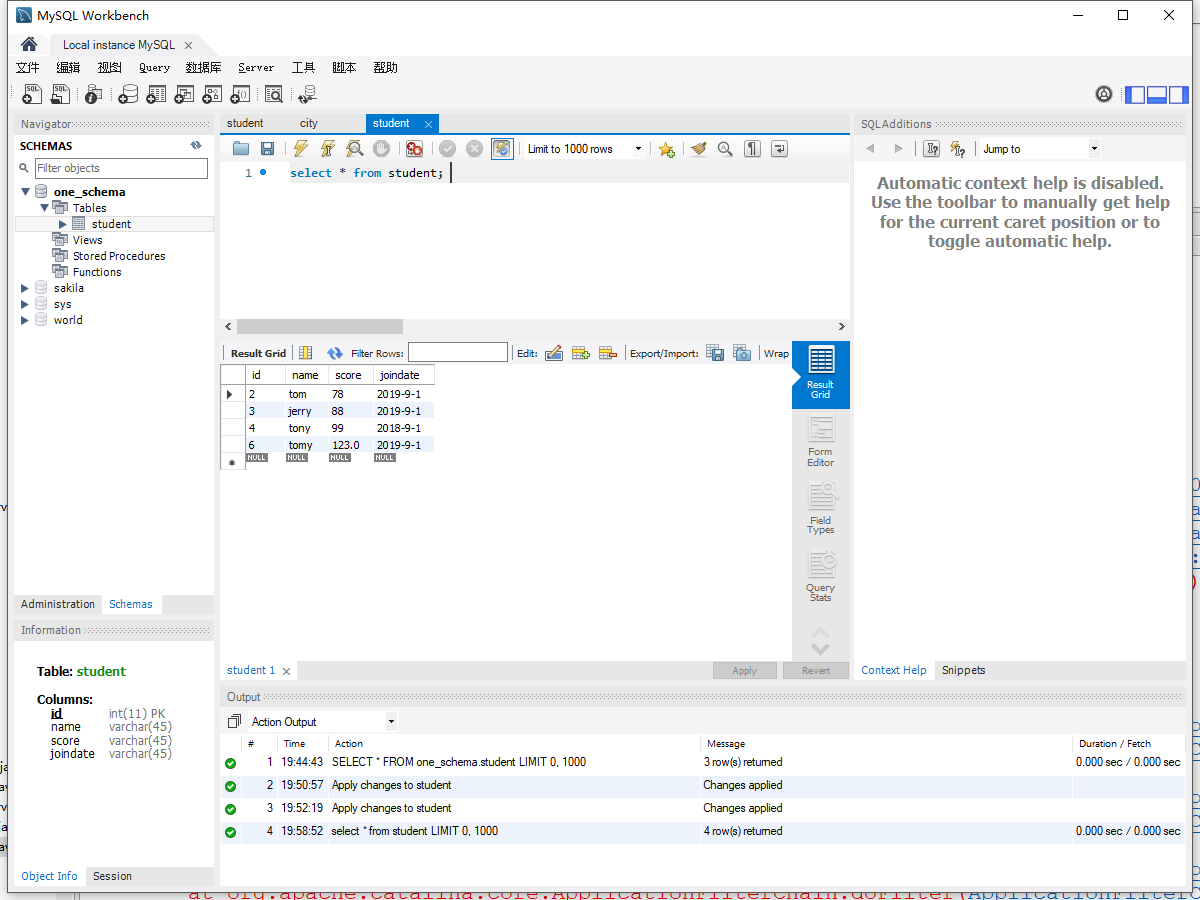Insert new row icon in result toolbar
The width and height of the screenshot is (1200, 900).
click(x=580, y=353)
